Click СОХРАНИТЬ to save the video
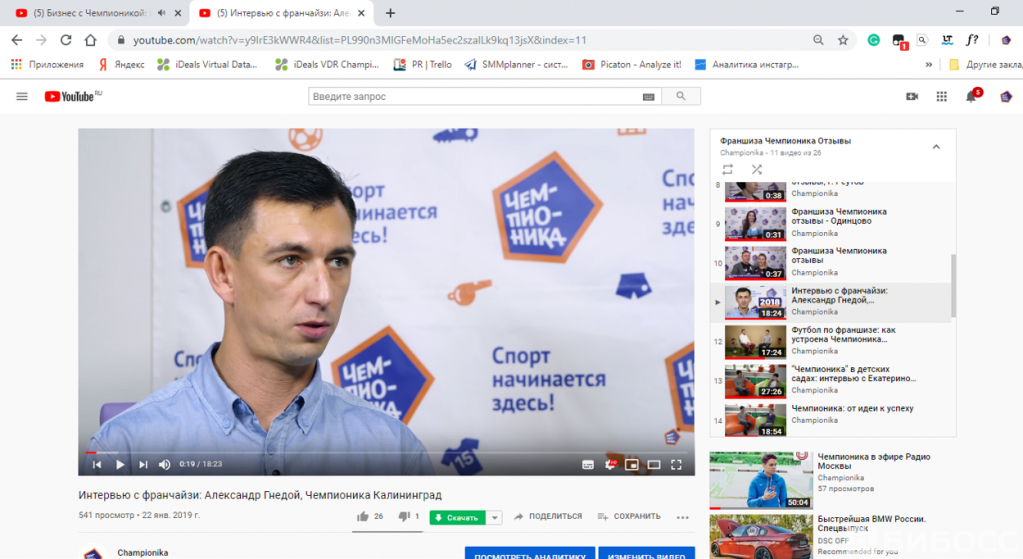Image resolution: width=1023 pixels, height=559 pixels. pos(629,517)
